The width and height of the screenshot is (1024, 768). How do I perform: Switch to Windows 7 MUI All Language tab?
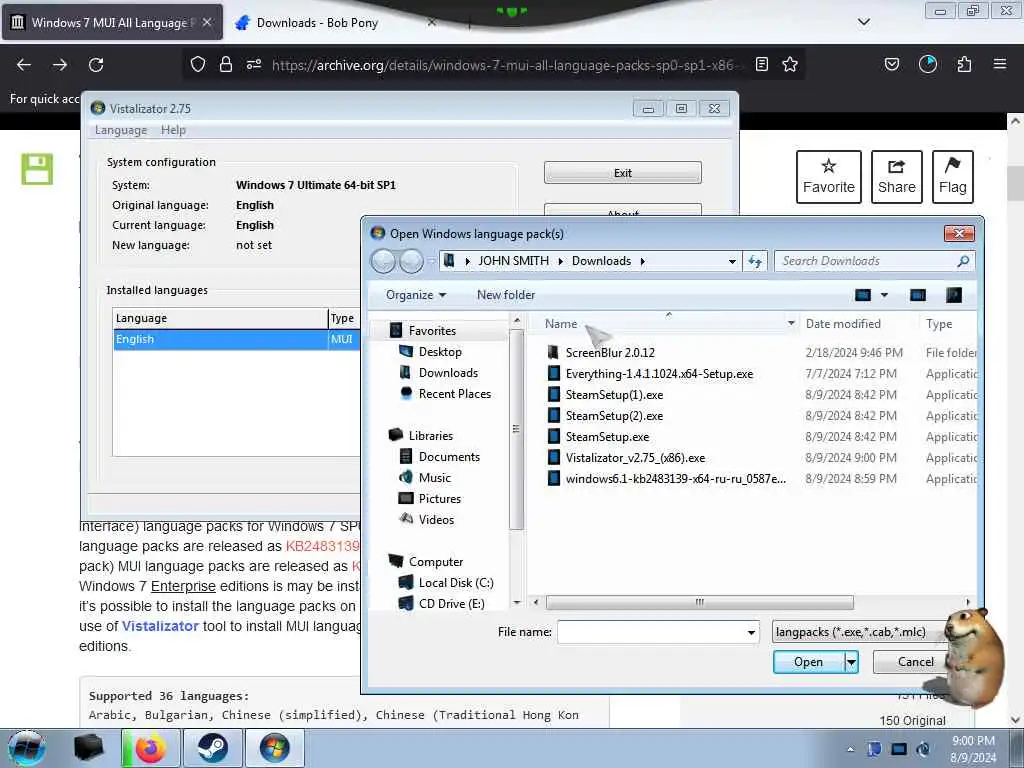point(112,22)
